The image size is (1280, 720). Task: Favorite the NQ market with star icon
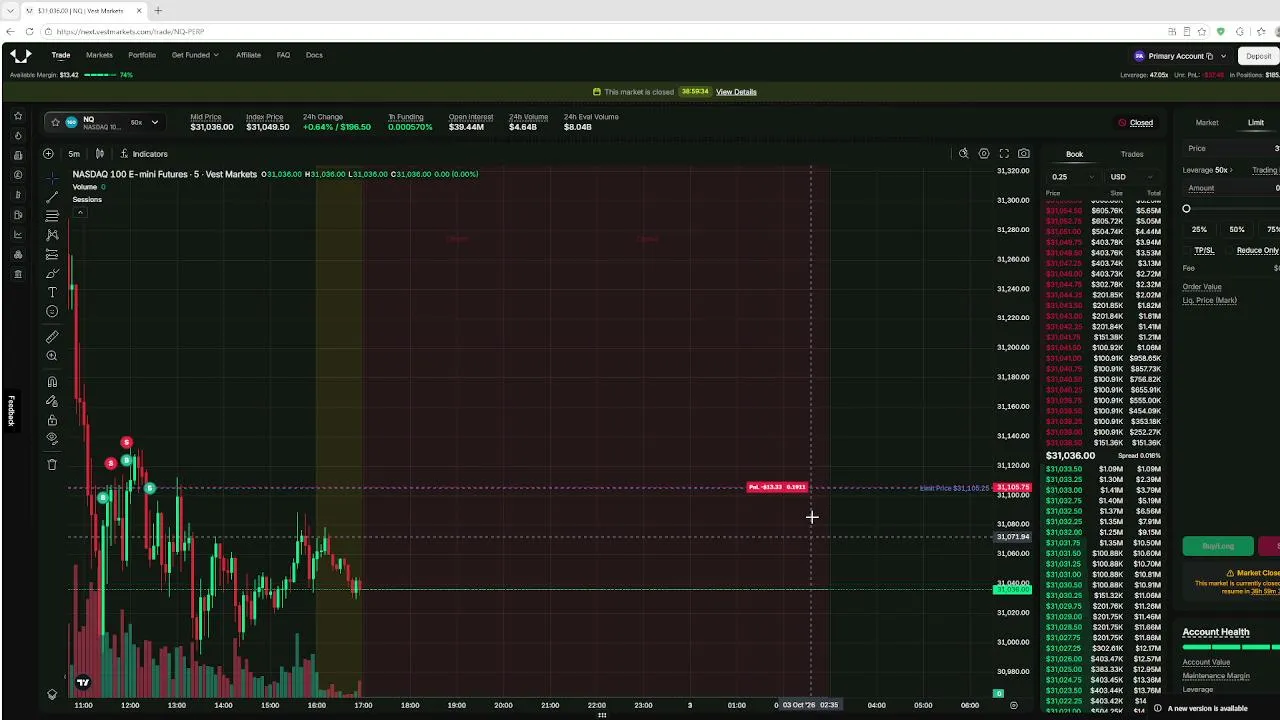(x=56, y=122)
